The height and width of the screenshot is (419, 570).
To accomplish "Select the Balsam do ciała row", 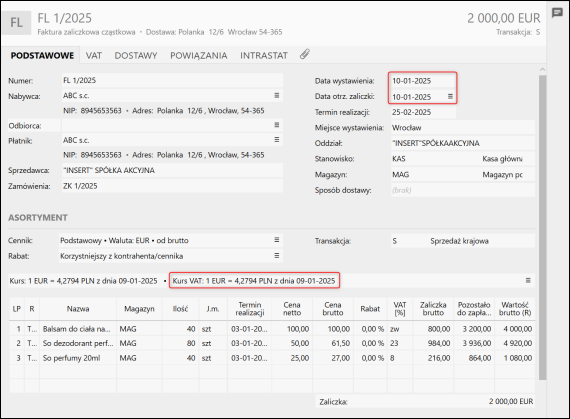I will point(272,329).
